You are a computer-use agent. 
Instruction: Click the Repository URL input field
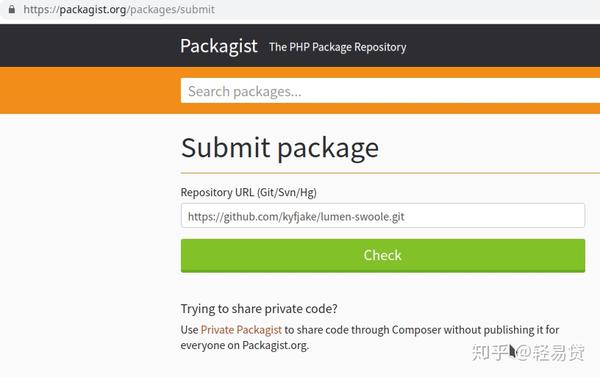tap(383, 216)
